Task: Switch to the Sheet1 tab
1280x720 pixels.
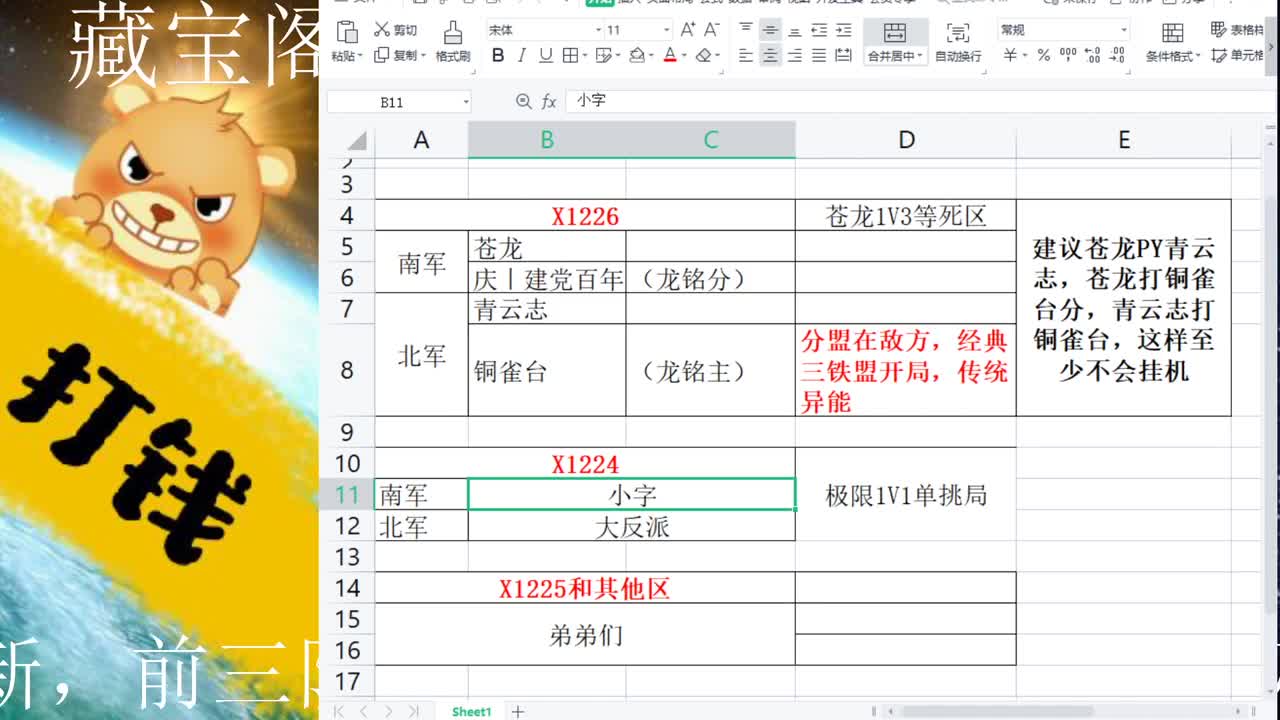Action: [471, 712]
